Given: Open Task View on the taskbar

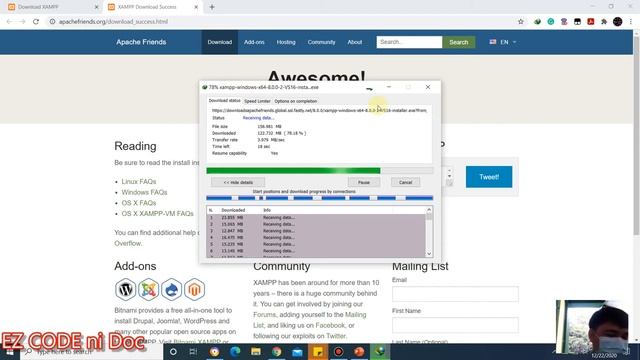Looking at the screenshot, I should [193, 351].
